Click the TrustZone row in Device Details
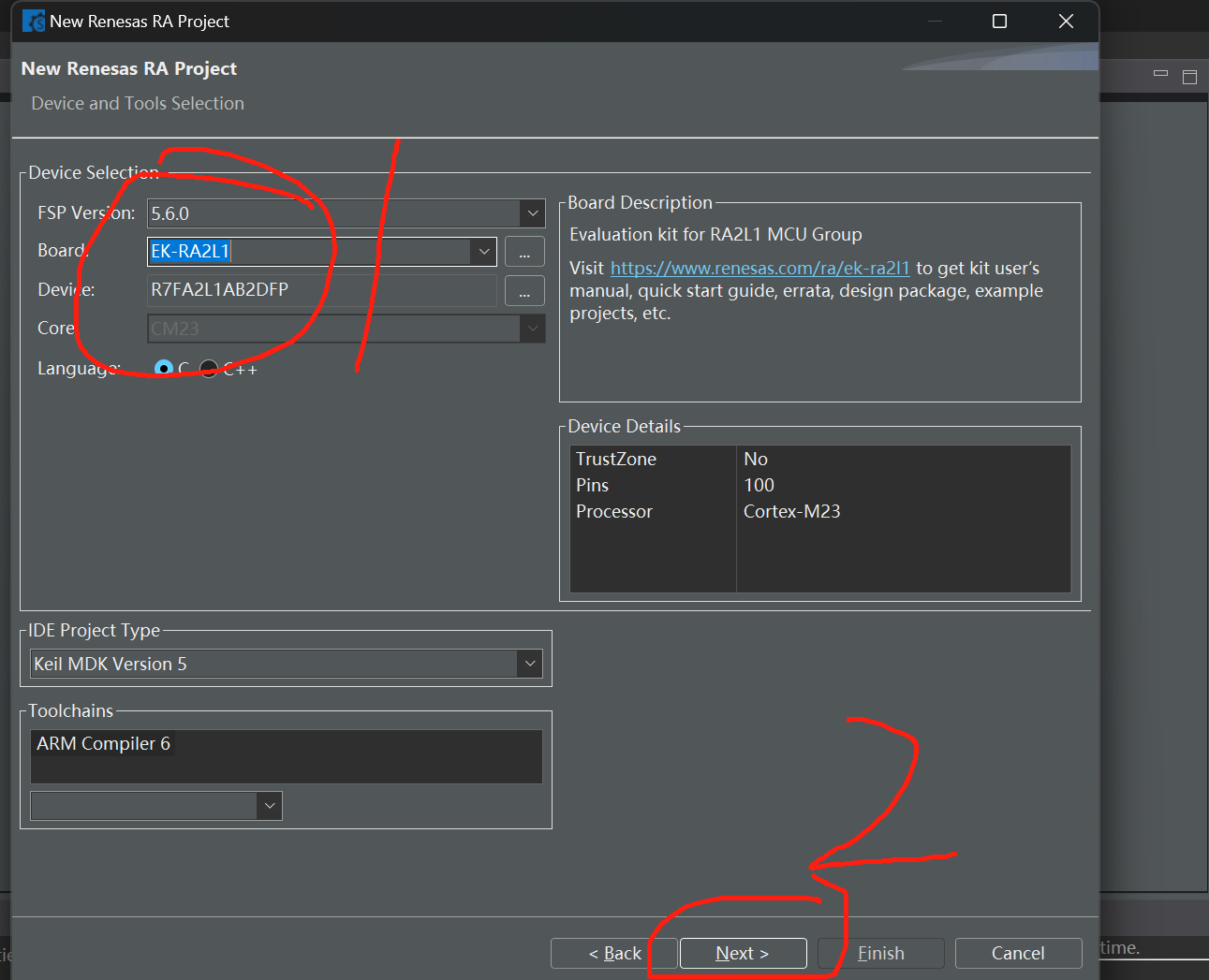The image size is (1209, 980). (x=820, y=460)
